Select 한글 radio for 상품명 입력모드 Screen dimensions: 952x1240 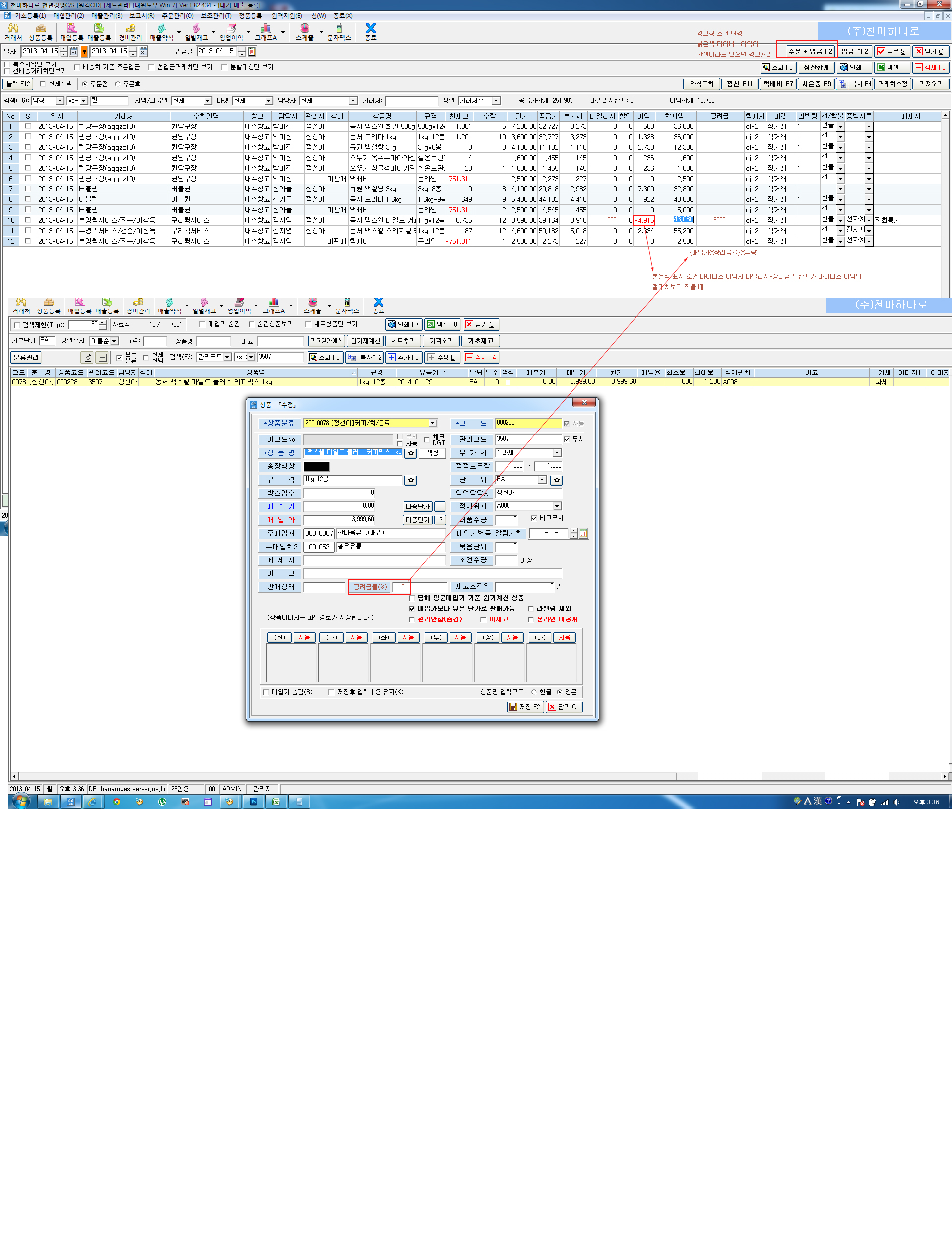[534, 692]
